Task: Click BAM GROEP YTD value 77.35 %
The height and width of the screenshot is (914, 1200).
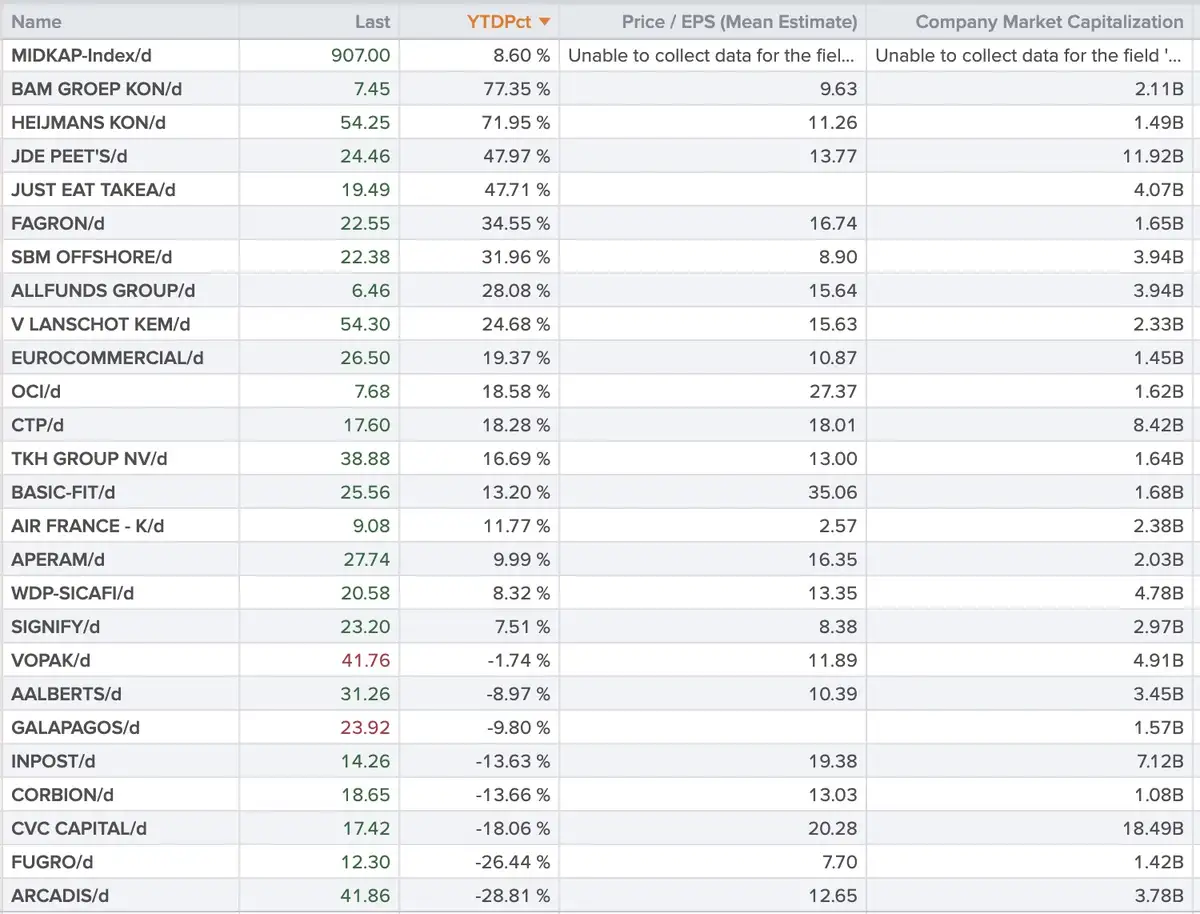Action: point(516,89)
